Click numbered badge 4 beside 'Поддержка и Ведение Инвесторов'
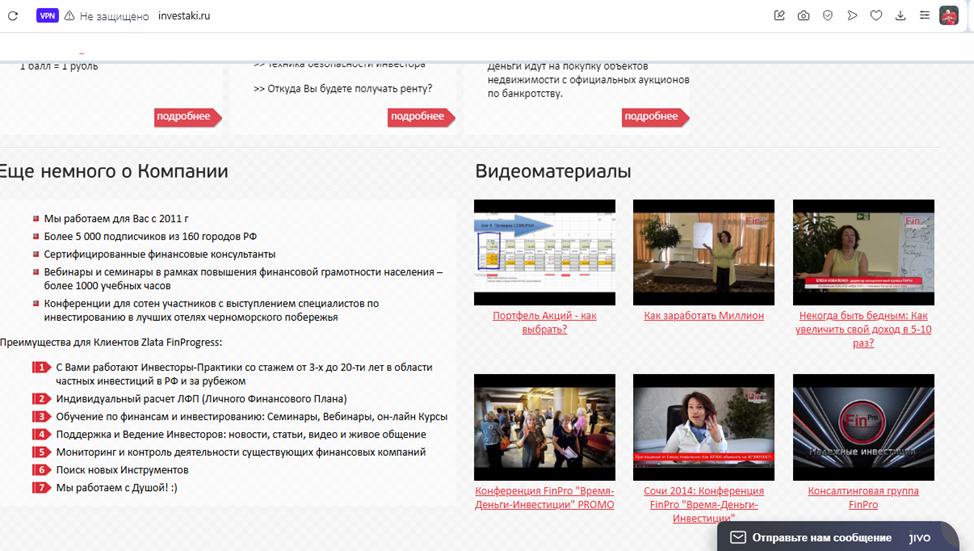 (x=41, y=434)
